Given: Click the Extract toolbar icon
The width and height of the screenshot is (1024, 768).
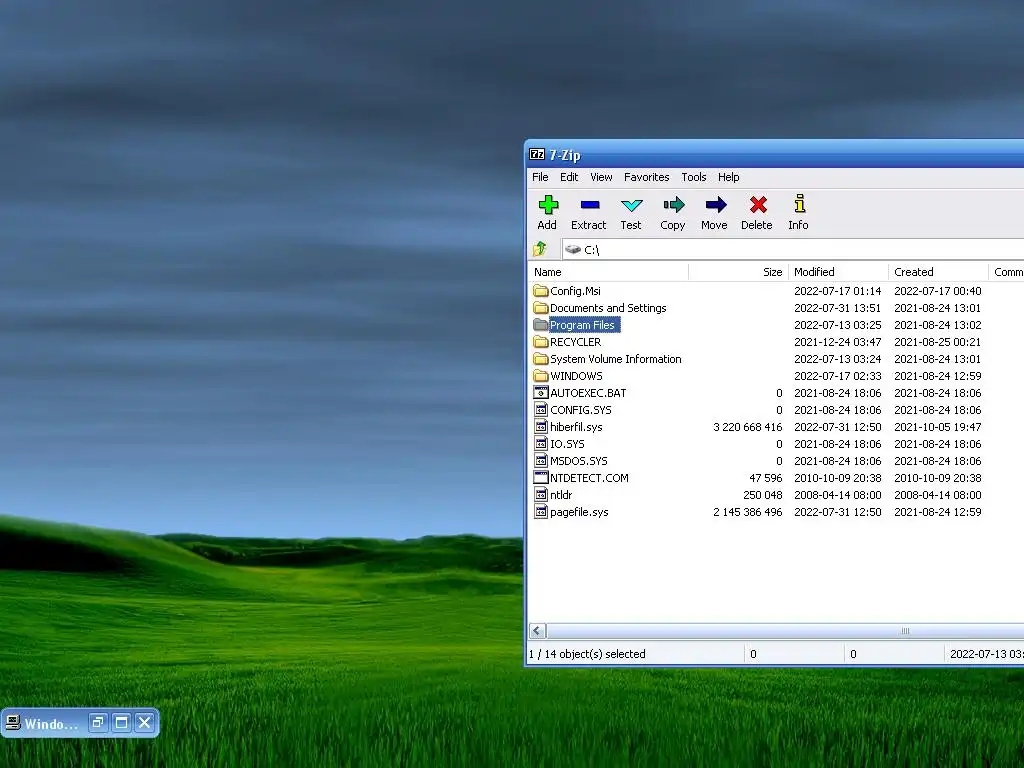Looking at the screenshot, I should pos(590,205).
